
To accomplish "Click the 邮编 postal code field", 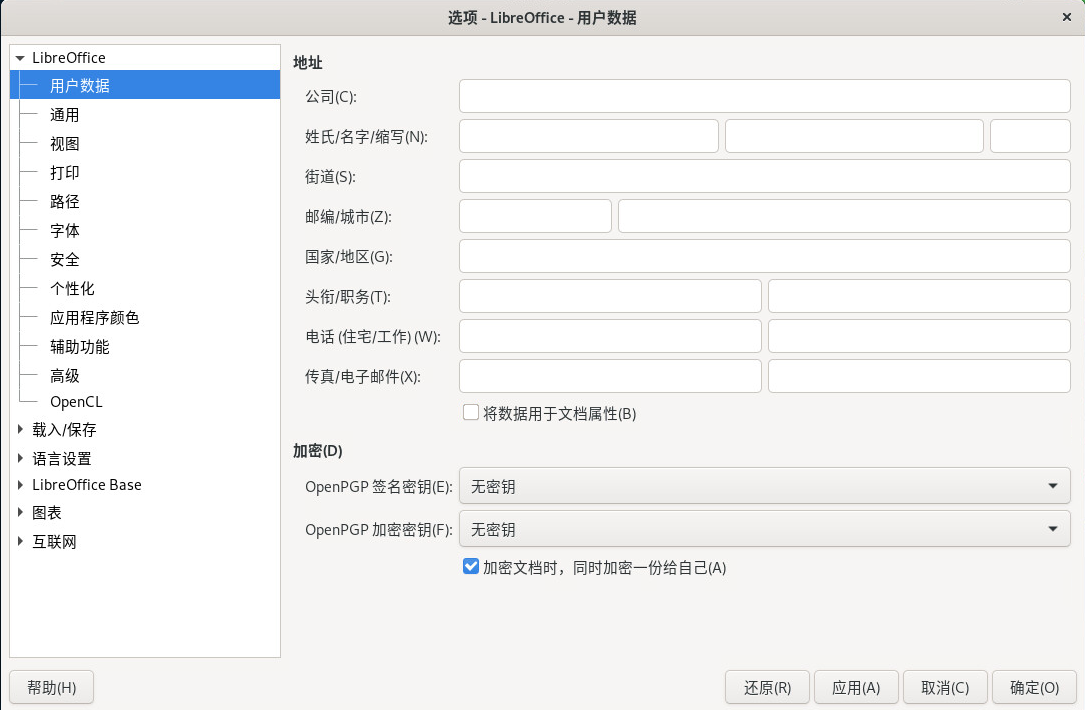I will coord(535,217).
